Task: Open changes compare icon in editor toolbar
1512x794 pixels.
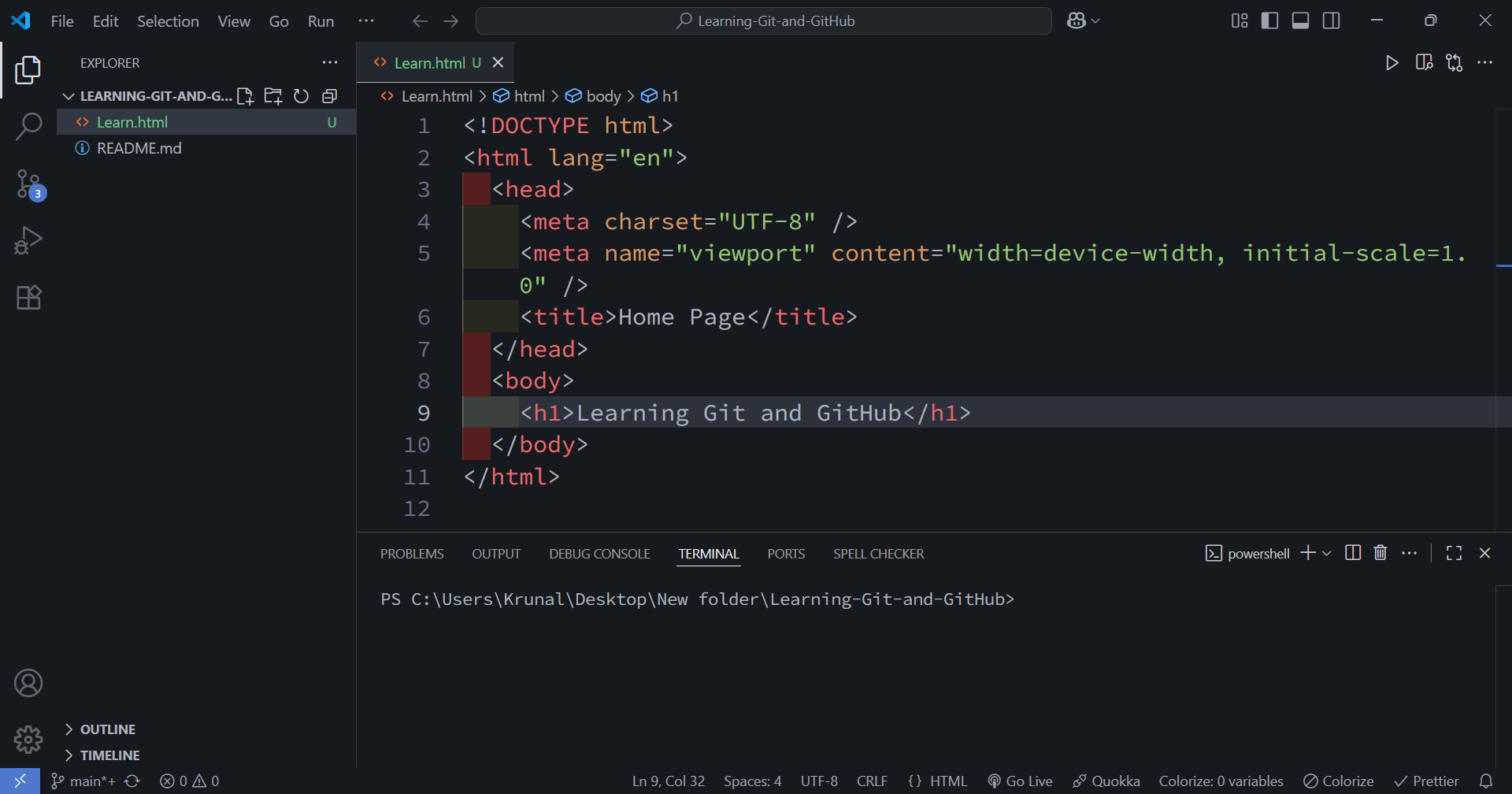Action: (x=1455, y=63)
